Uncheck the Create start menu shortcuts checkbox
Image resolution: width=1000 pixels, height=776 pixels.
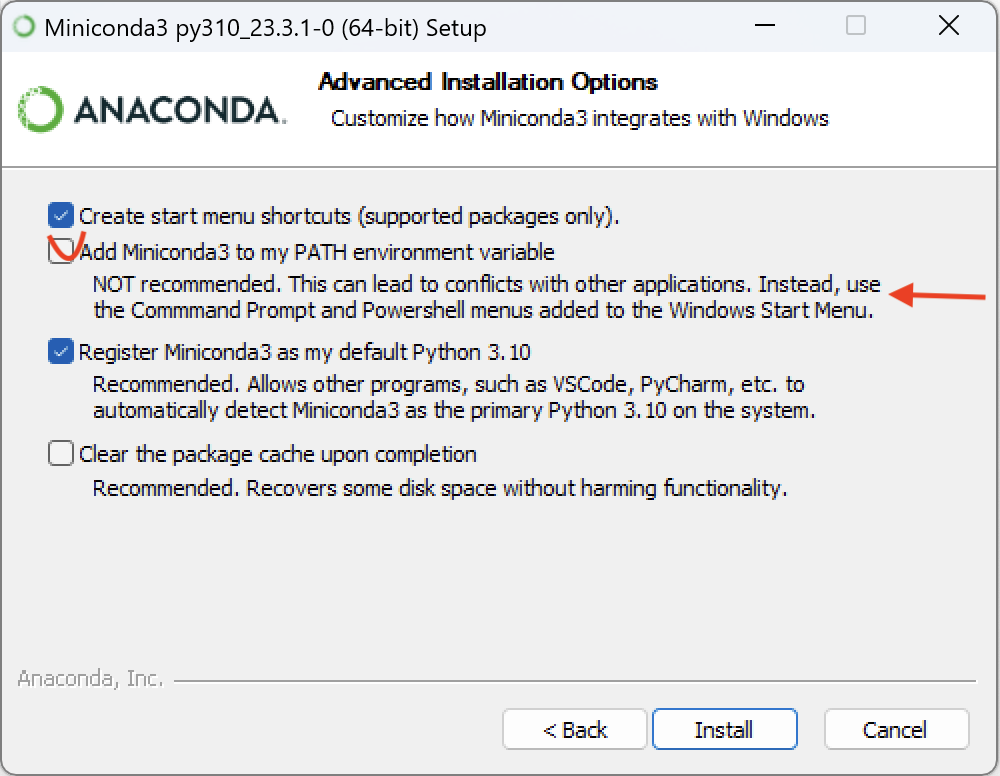coord(61,215)
